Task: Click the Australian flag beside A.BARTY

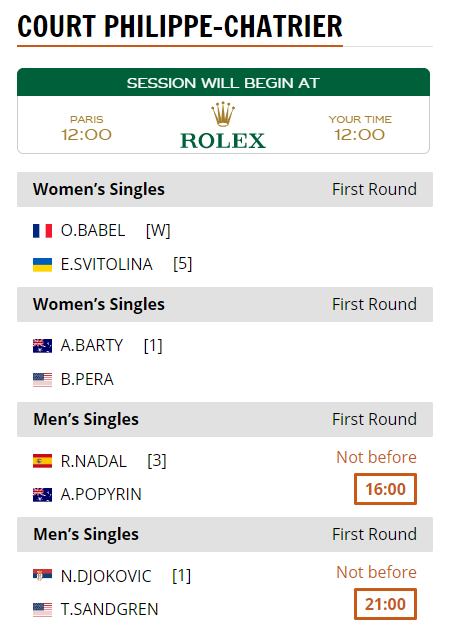Action: point(42,346)
